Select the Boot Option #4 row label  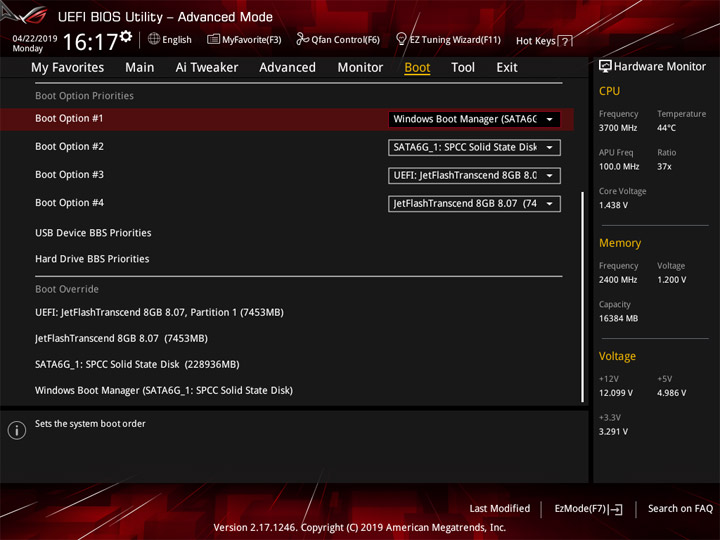pyautogui.click(x=69, y=202)
